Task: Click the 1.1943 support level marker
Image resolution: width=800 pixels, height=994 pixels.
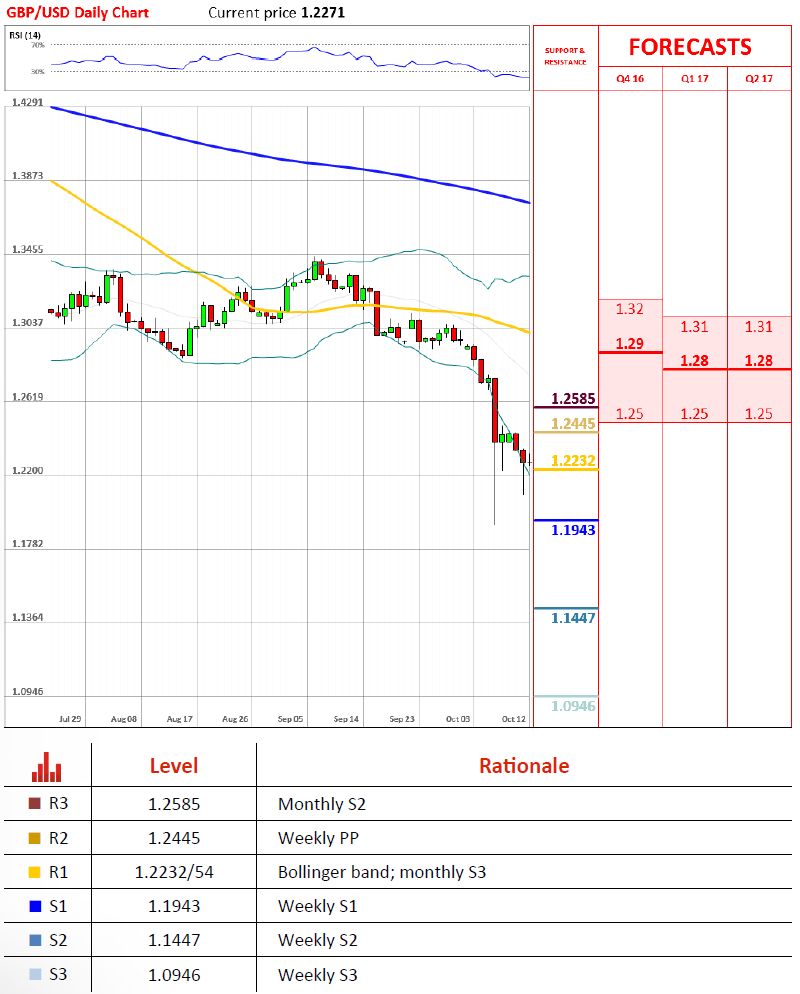Action: coord(573,530)
